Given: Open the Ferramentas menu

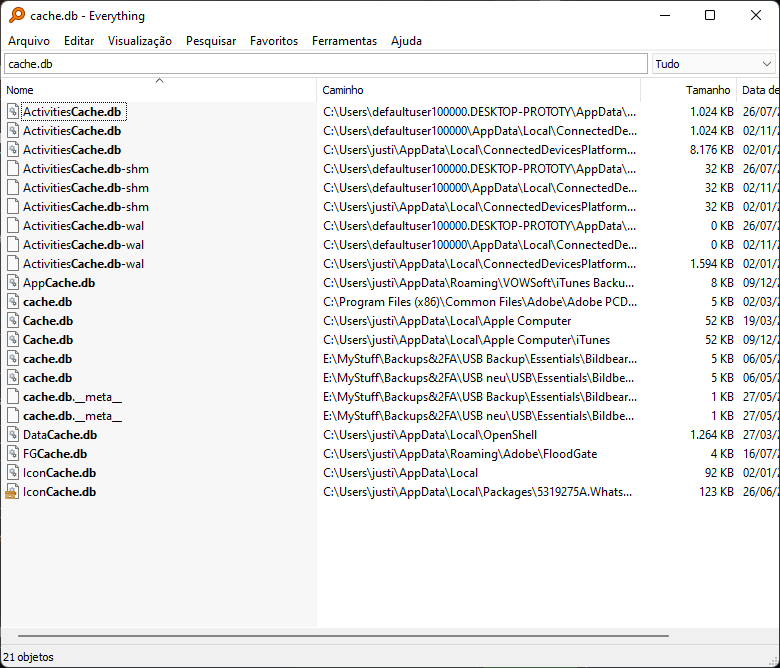Looking at the screenshot, I should 344,41.
